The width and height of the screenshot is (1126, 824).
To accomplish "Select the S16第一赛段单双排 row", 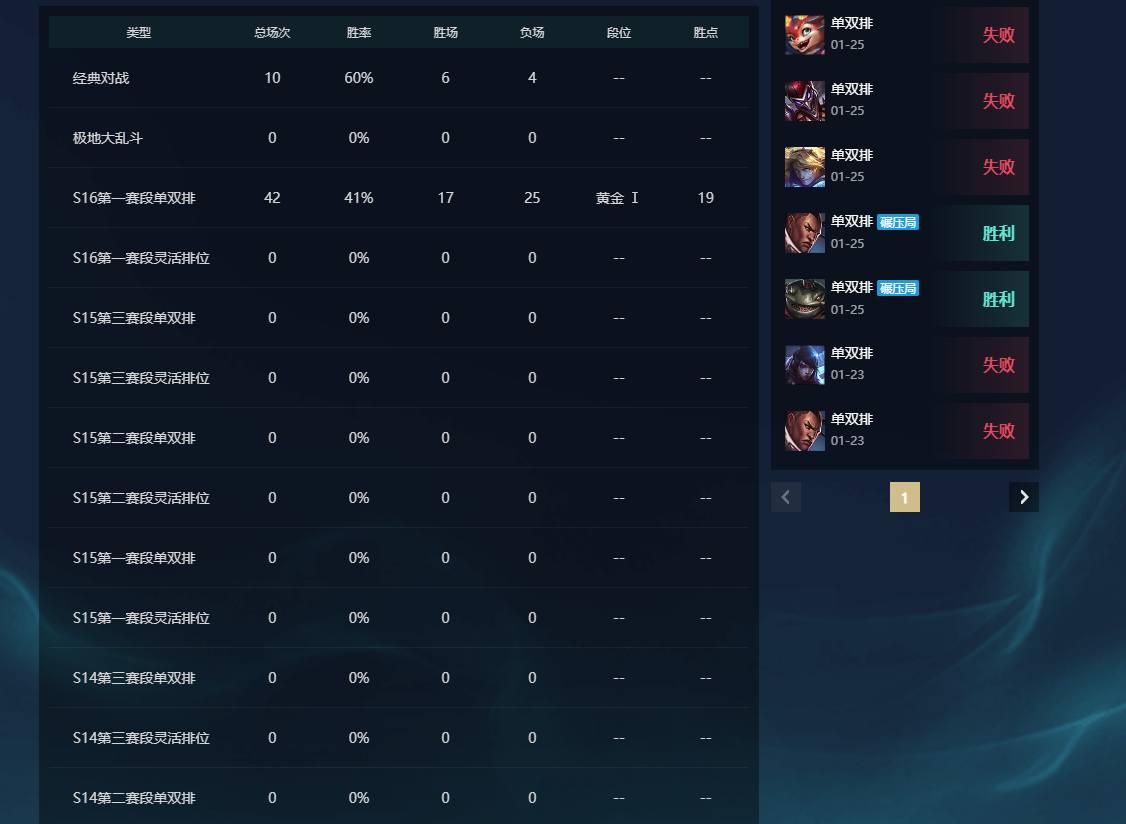I will (399, 198).
